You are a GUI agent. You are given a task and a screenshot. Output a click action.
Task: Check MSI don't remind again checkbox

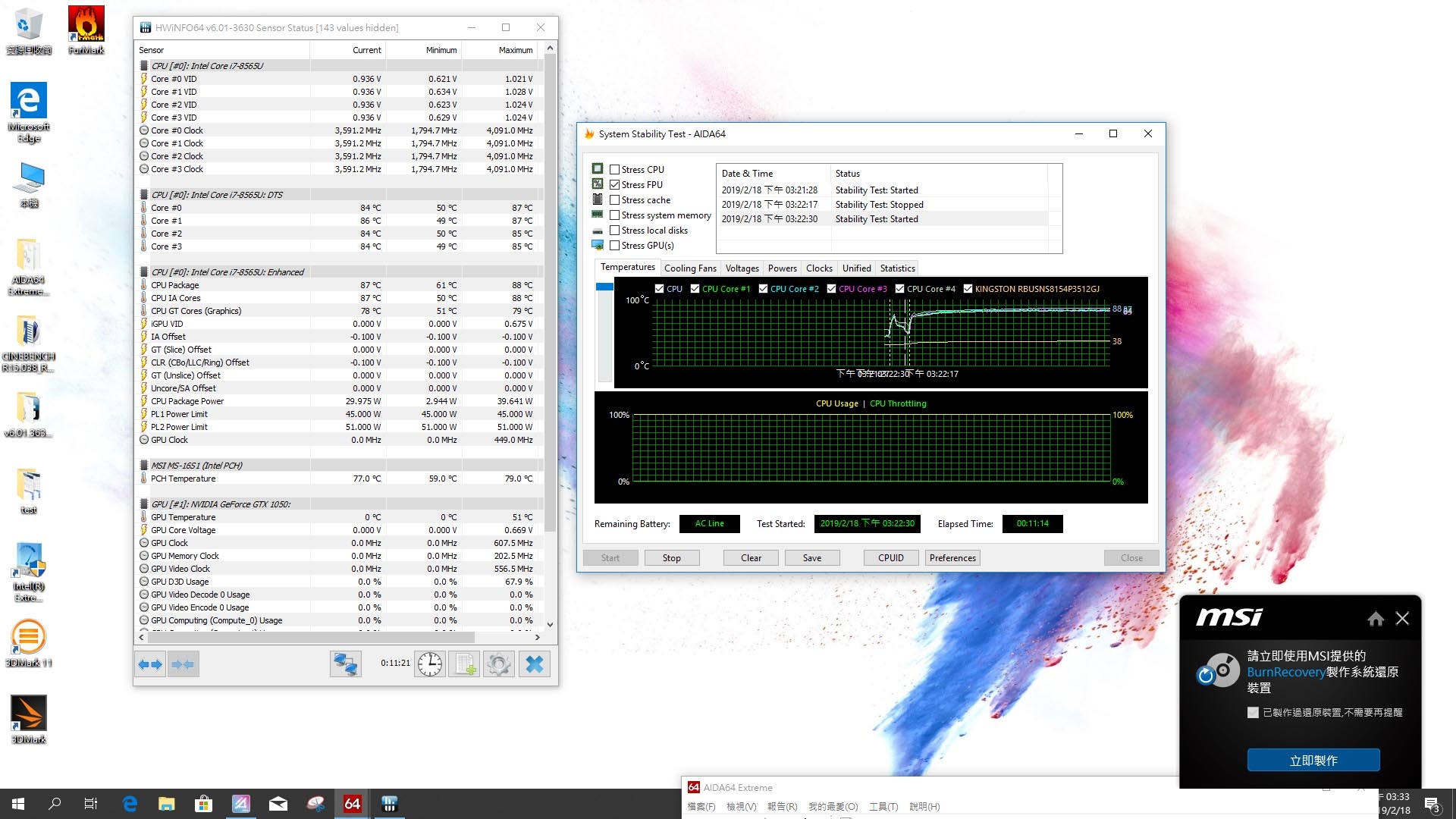click(x=1253, y=713)
